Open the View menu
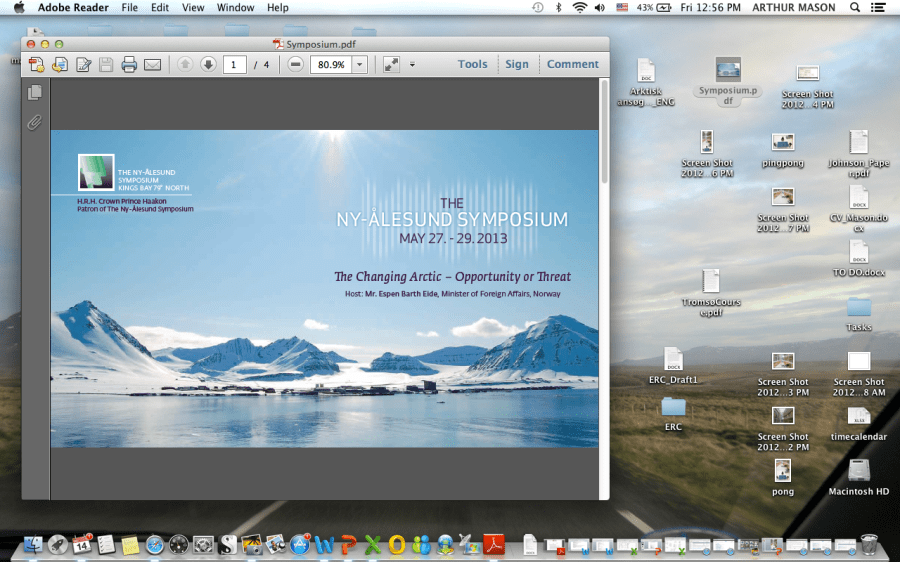Image resolution: width=900 pixels, height=562 pixels. (x=193, y=7)
